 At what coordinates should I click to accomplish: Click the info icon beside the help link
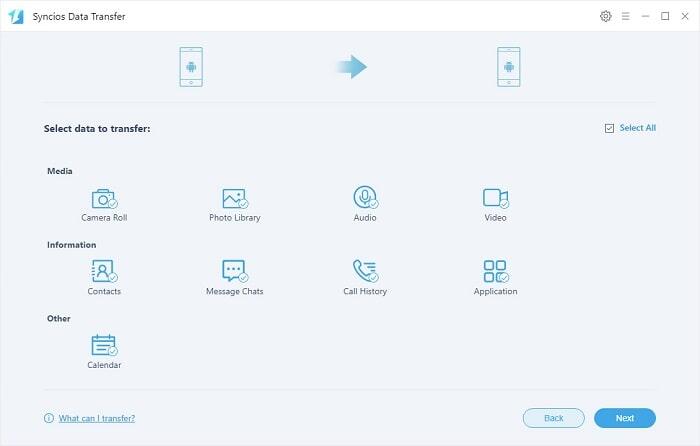(x=49, y=418)
